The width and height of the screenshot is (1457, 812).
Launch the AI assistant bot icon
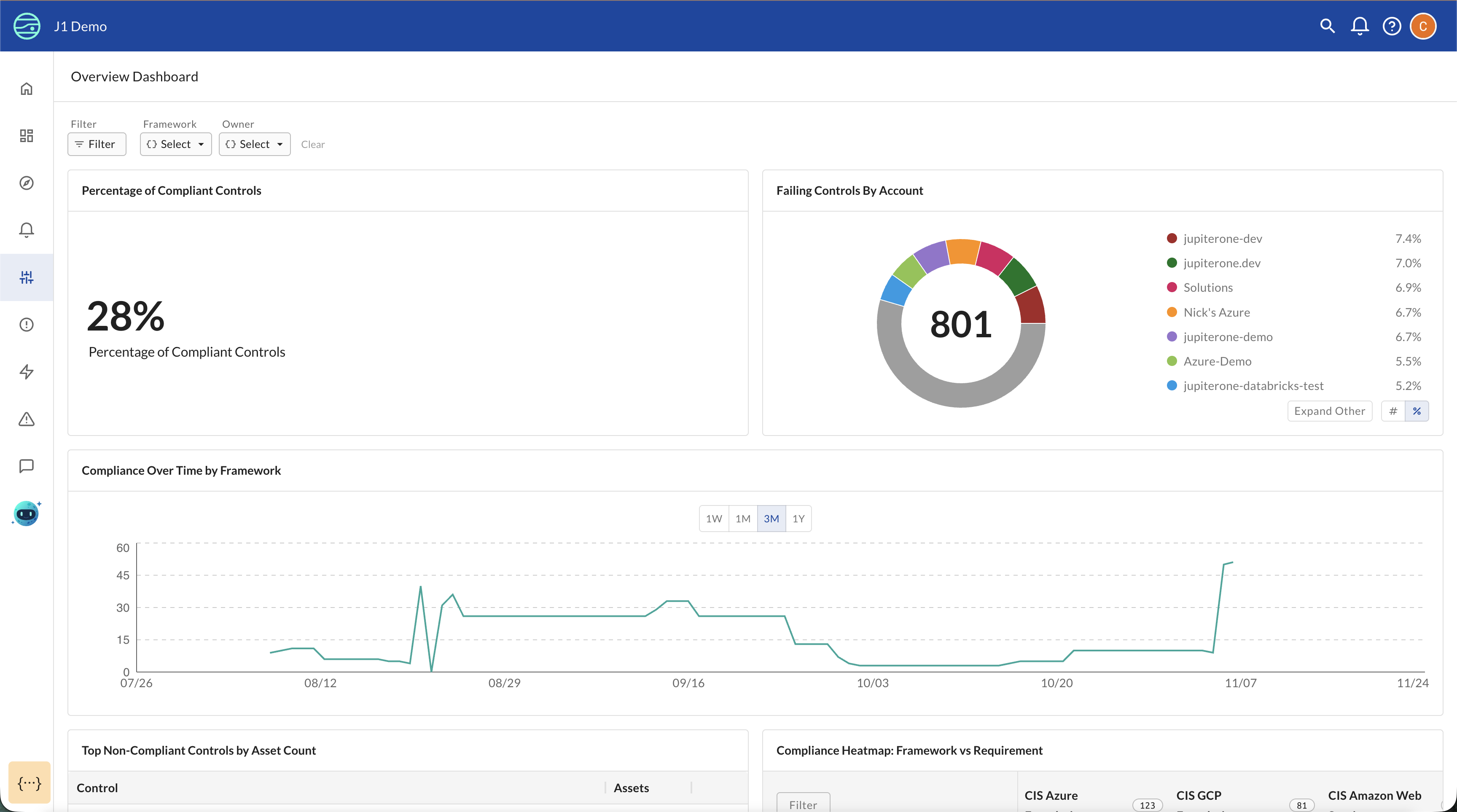click(26, 513)
